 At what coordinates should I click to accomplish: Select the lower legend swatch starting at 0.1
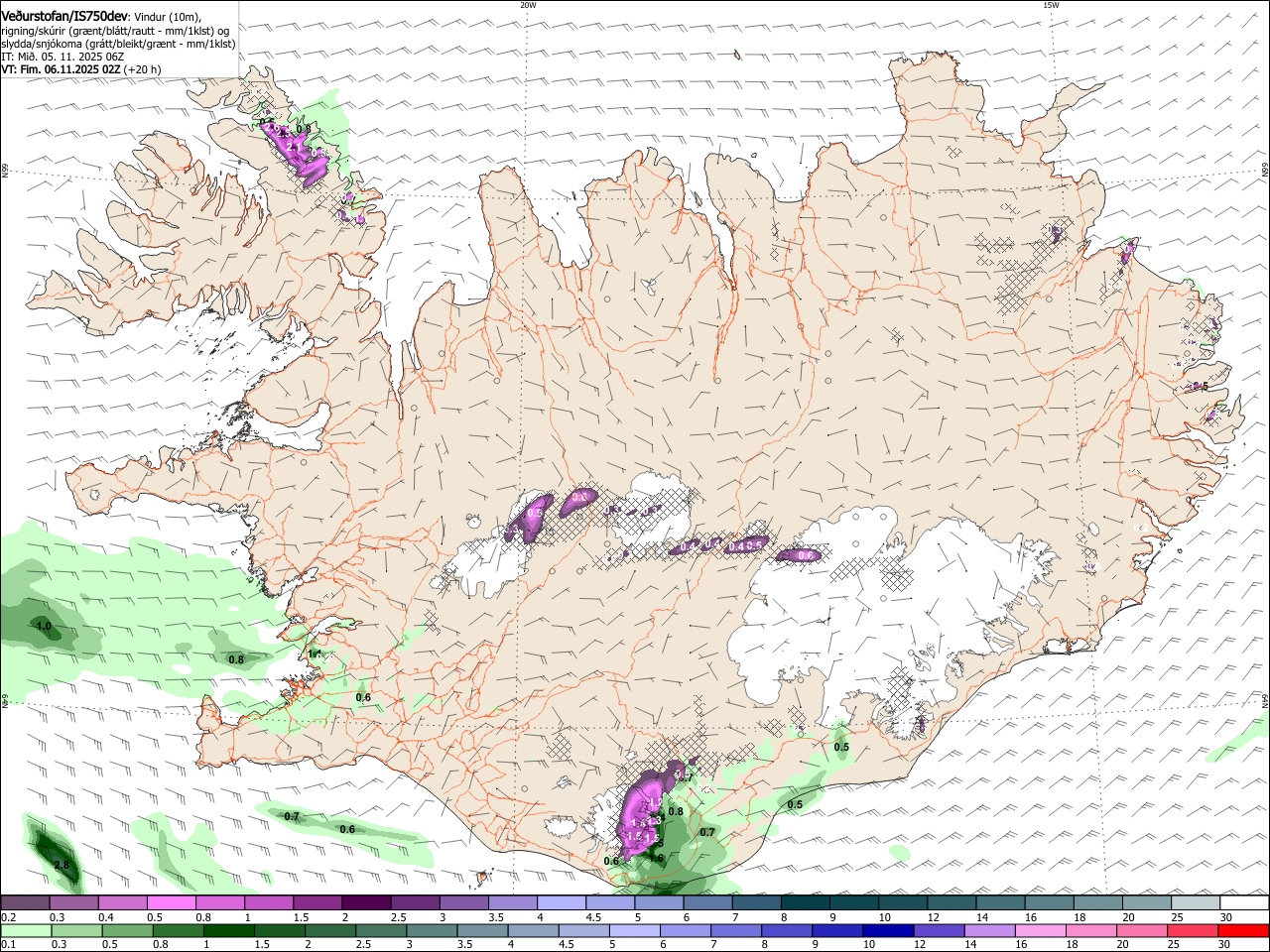(26, 930)
